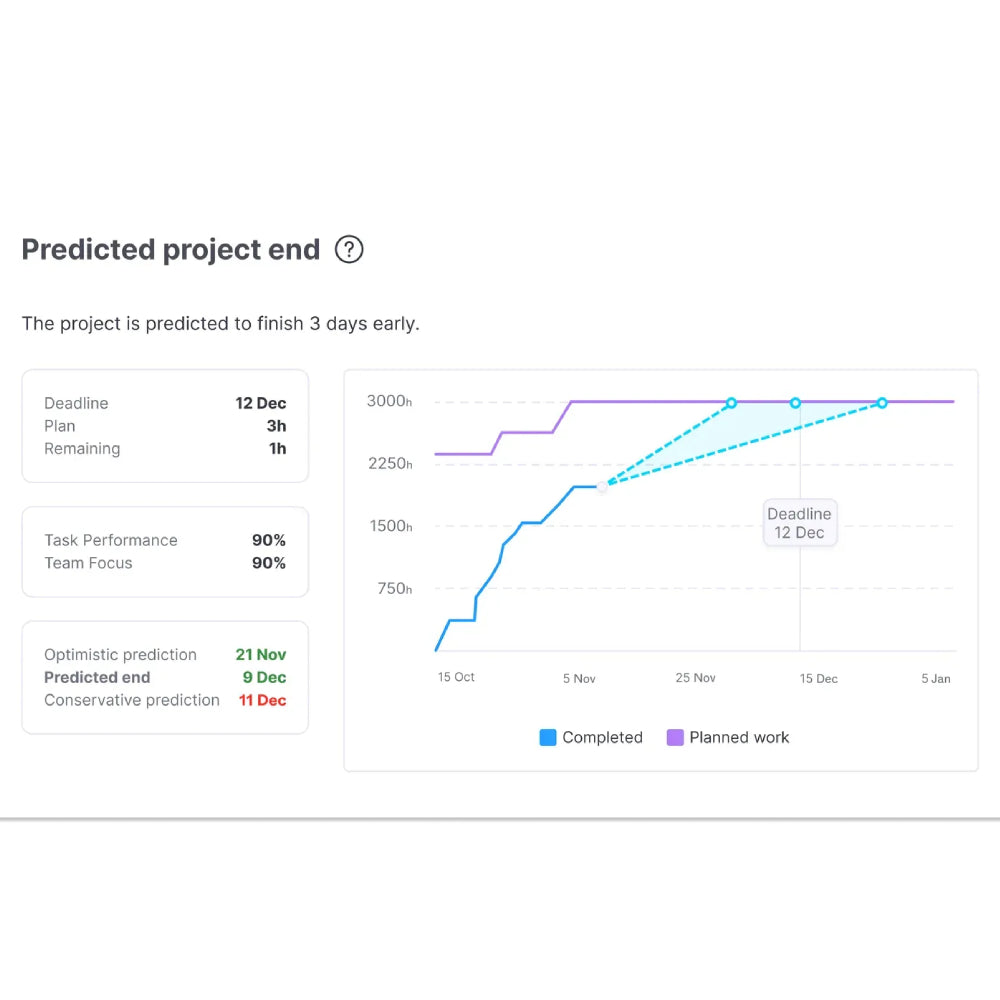Click the Predicted end 9 Dec date
This screenshot has width=1000, height=1000.
tap(264, 678)
